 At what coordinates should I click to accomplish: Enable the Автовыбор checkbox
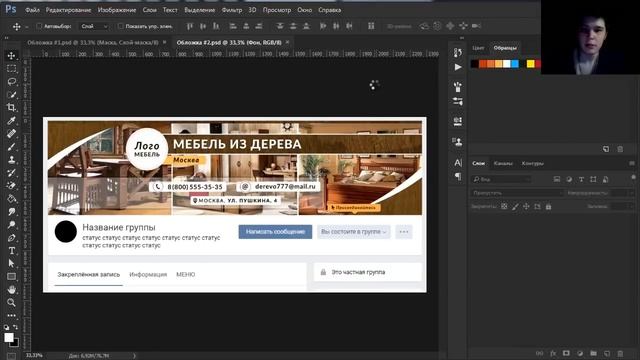(39, 26)
